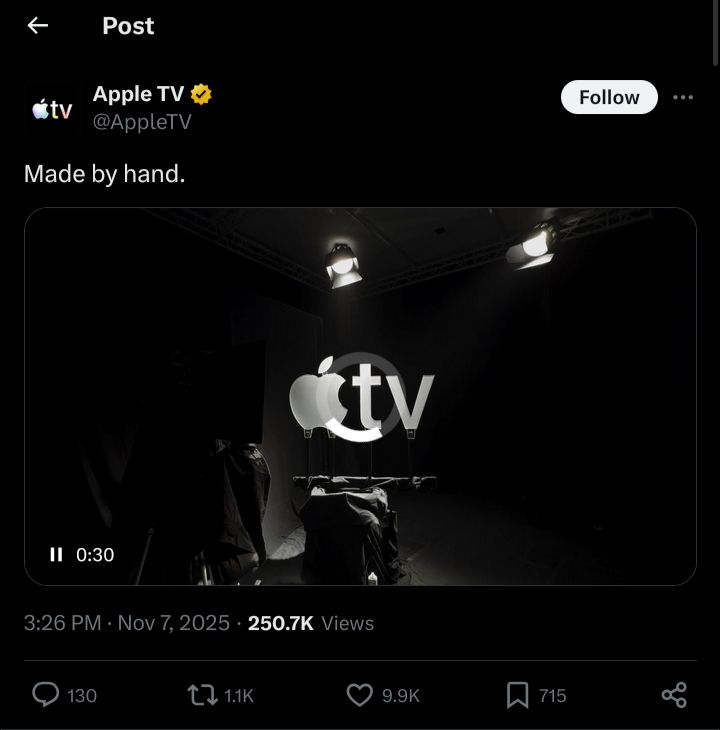Click the 0:30 video time indicator

click(95, 554)
